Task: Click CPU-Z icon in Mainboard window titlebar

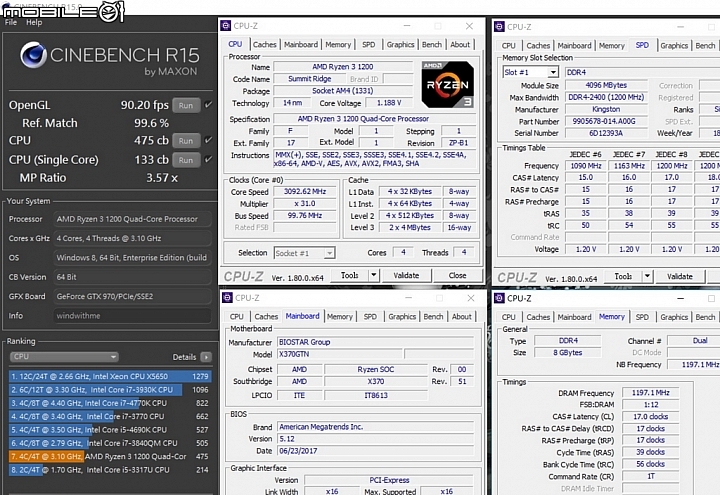Action: pos(227,298)
